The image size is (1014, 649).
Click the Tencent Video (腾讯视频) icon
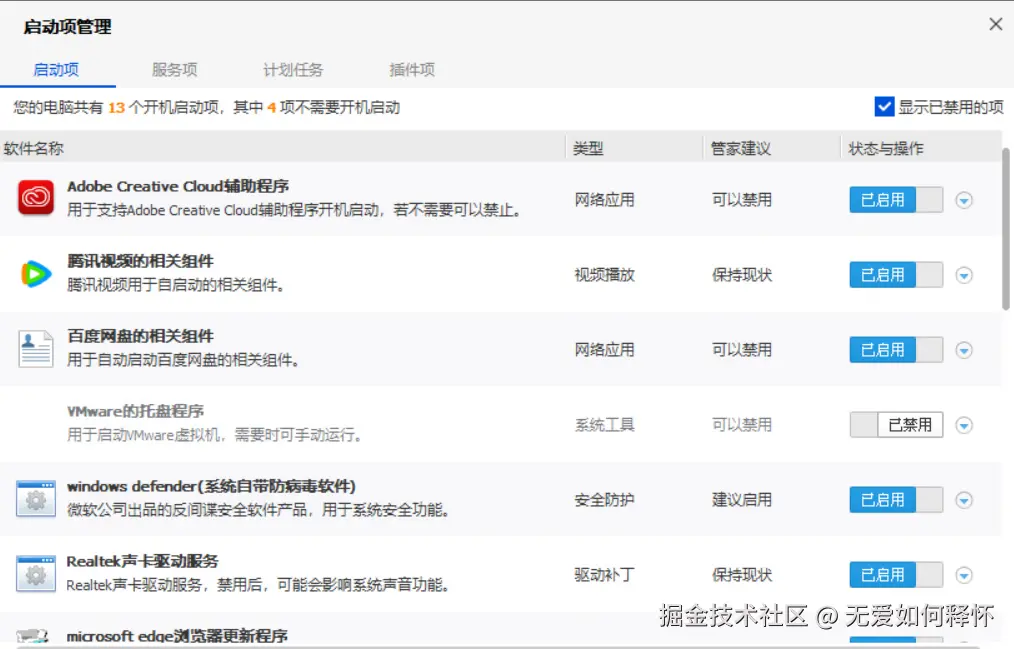[36, 273]
